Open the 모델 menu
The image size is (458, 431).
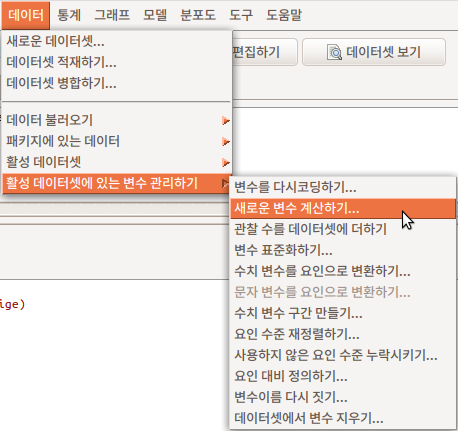pos(155,15)
